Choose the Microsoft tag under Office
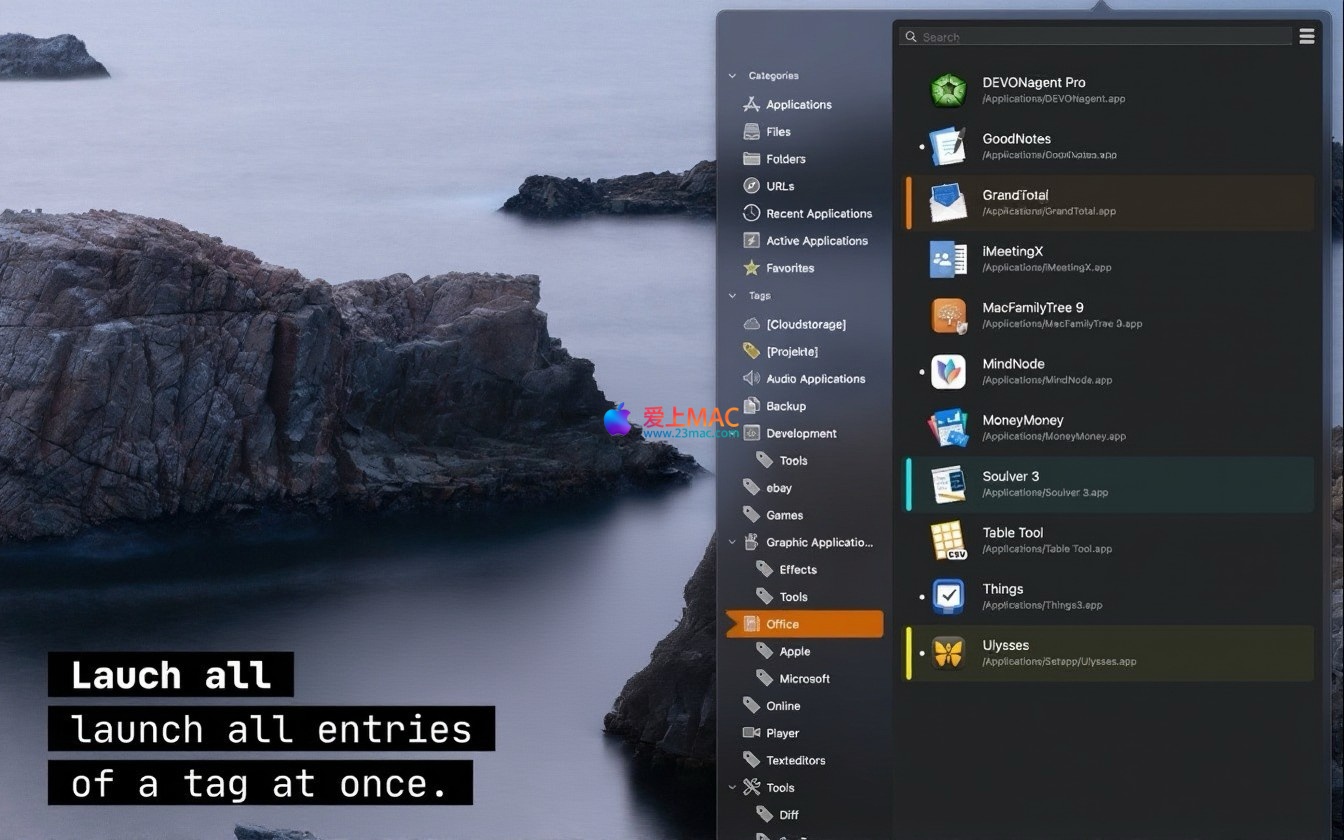 tap(804, 679)
